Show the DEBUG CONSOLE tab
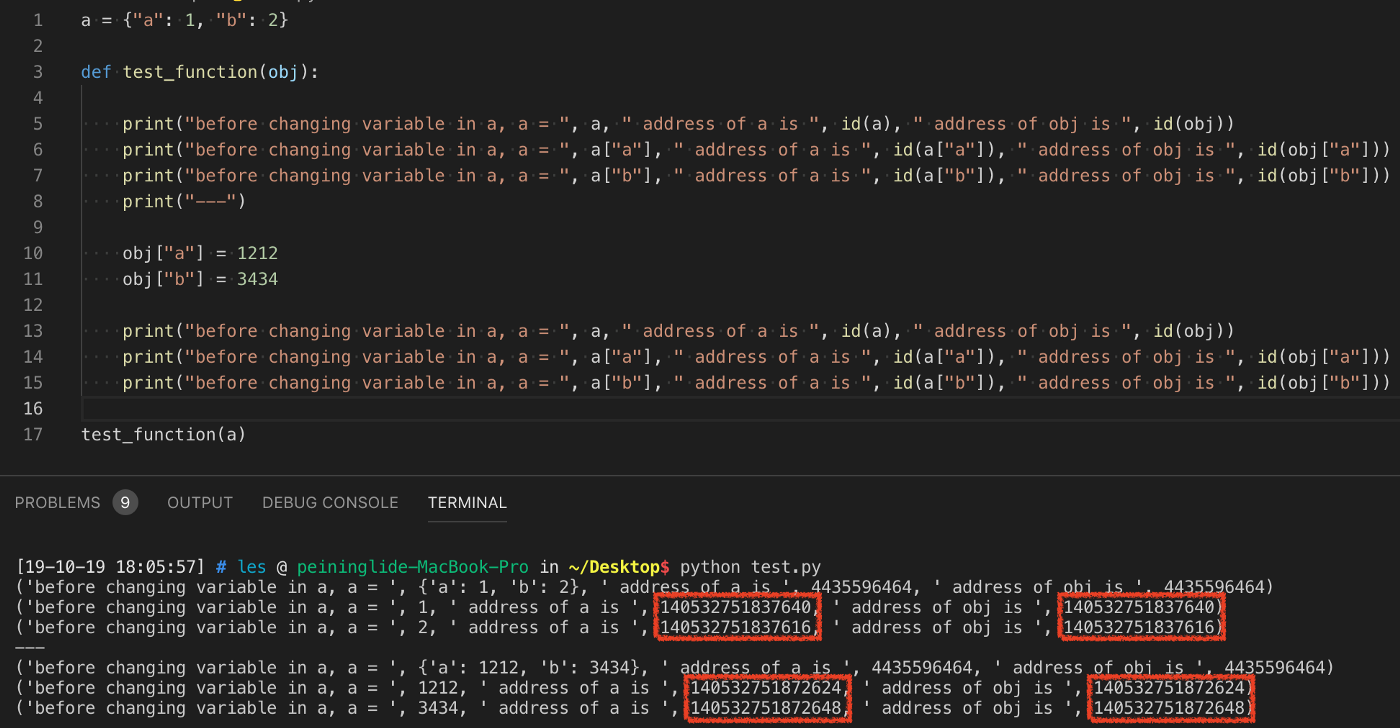1400x728 pixels. [330, 502]
